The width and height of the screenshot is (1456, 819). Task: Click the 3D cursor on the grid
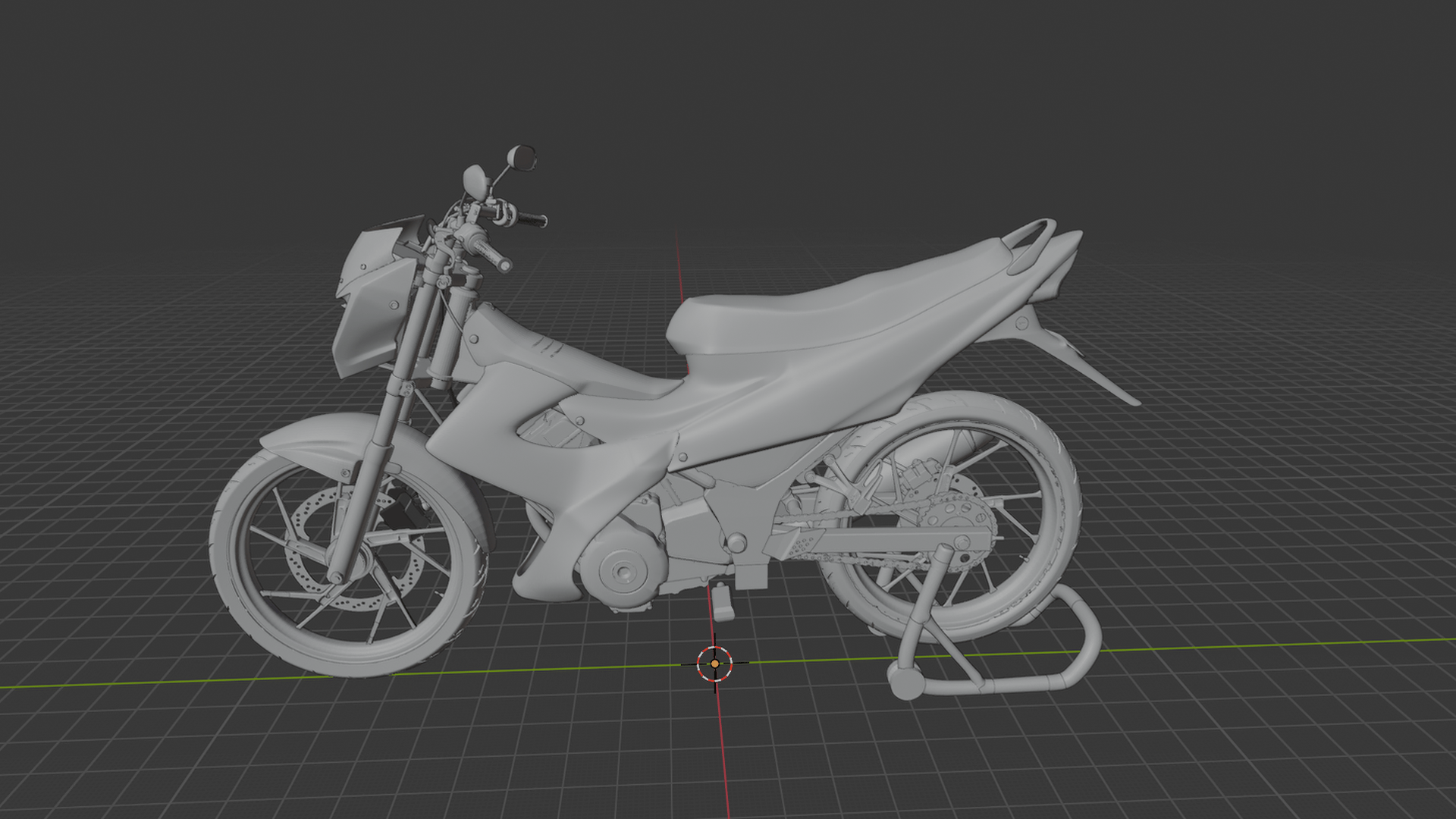[714, 664]
